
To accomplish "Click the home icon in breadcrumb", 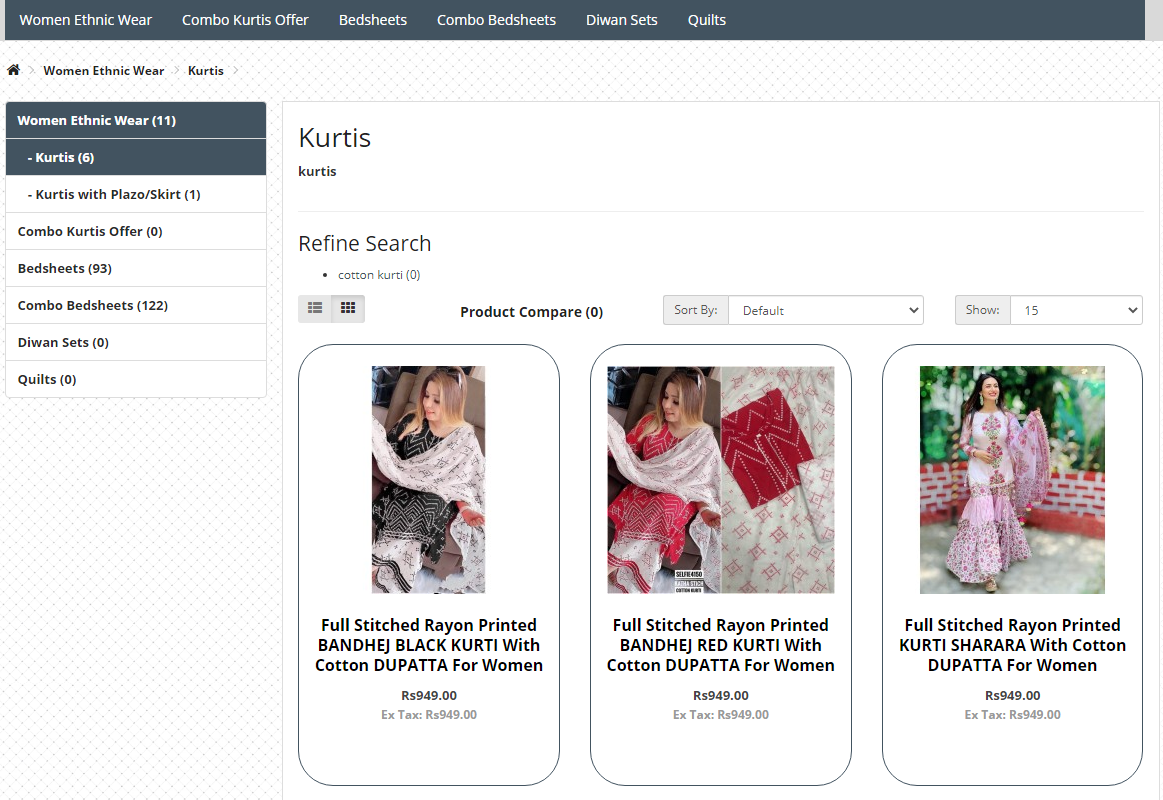I will point(14,70).
